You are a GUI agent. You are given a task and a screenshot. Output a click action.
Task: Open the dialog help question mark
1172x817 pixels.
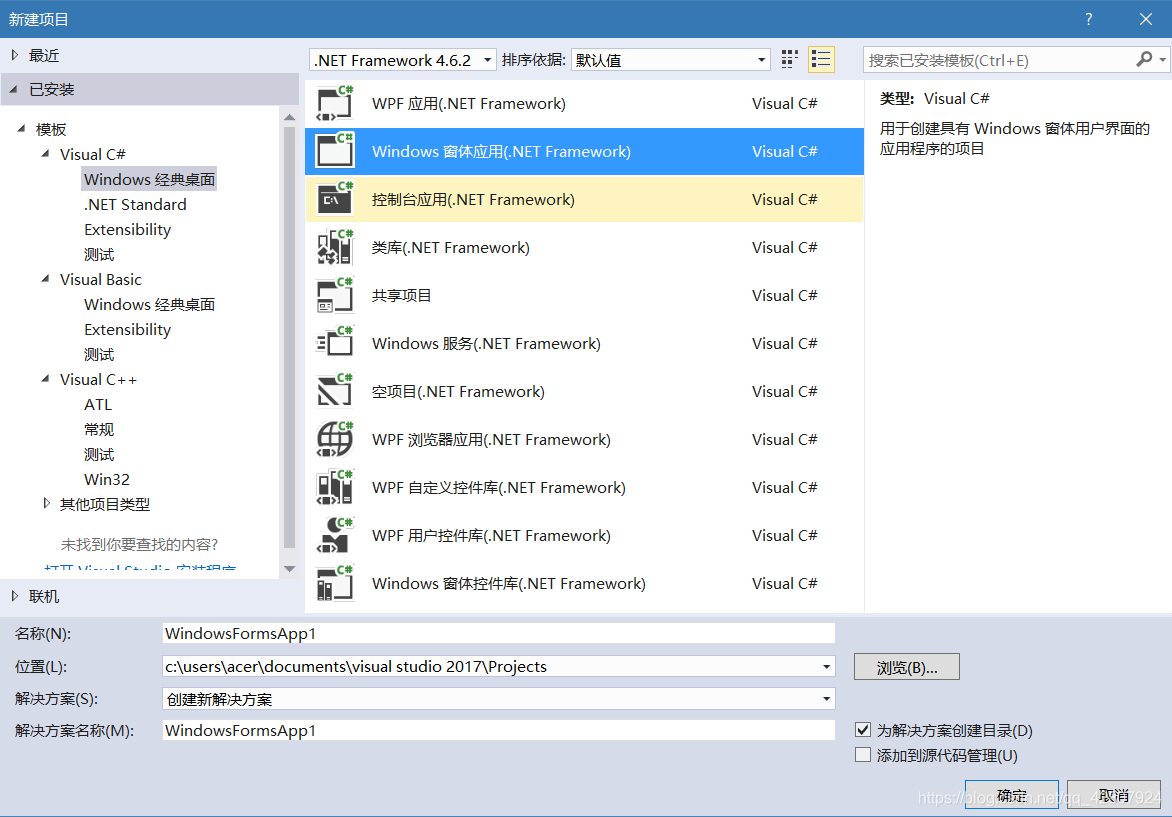[1088, 19]
